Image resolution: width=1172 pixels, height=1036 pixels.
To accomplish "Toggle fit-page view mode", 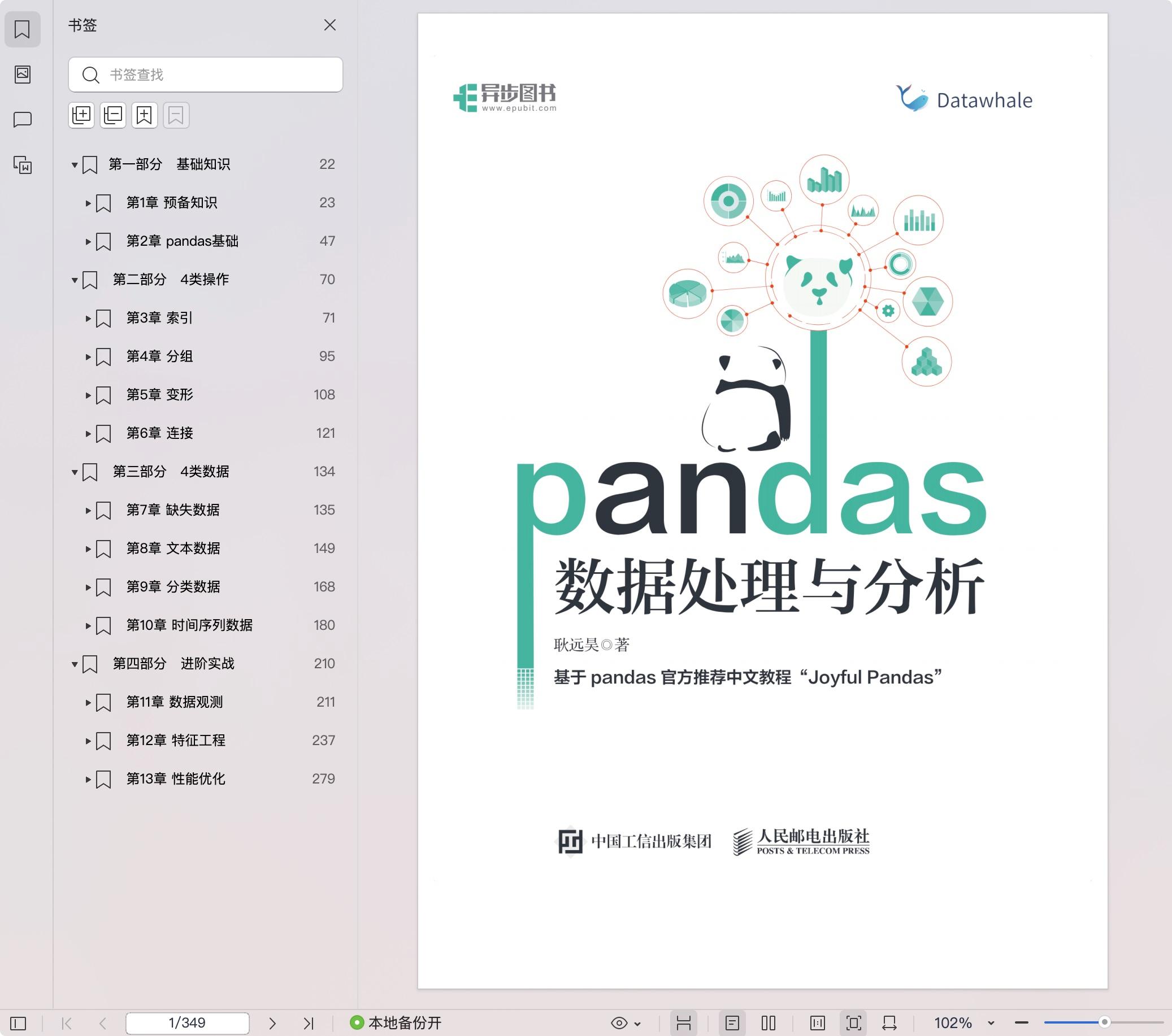I will (x=854, y=1023).
